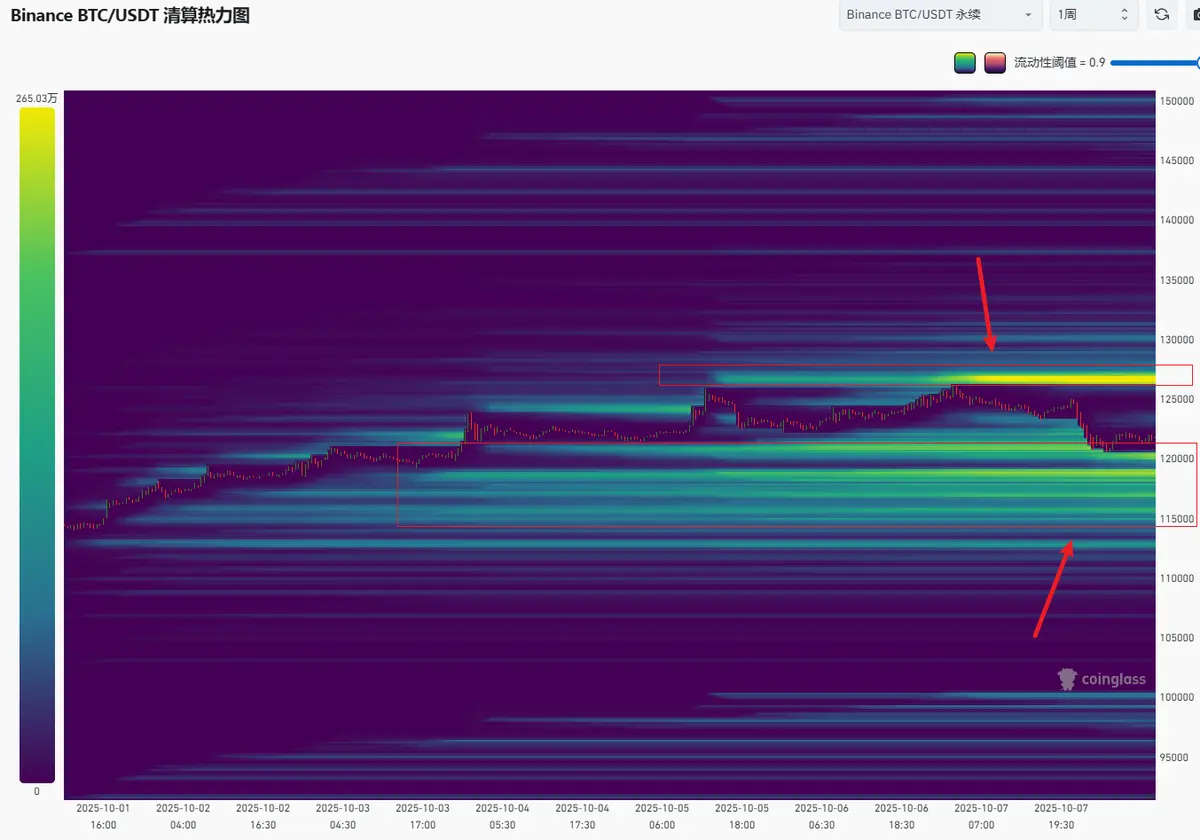Click the 2025-10-03 17:00 time label
The width and height of the screenshot is (1200, 840).
pos(422,816)
